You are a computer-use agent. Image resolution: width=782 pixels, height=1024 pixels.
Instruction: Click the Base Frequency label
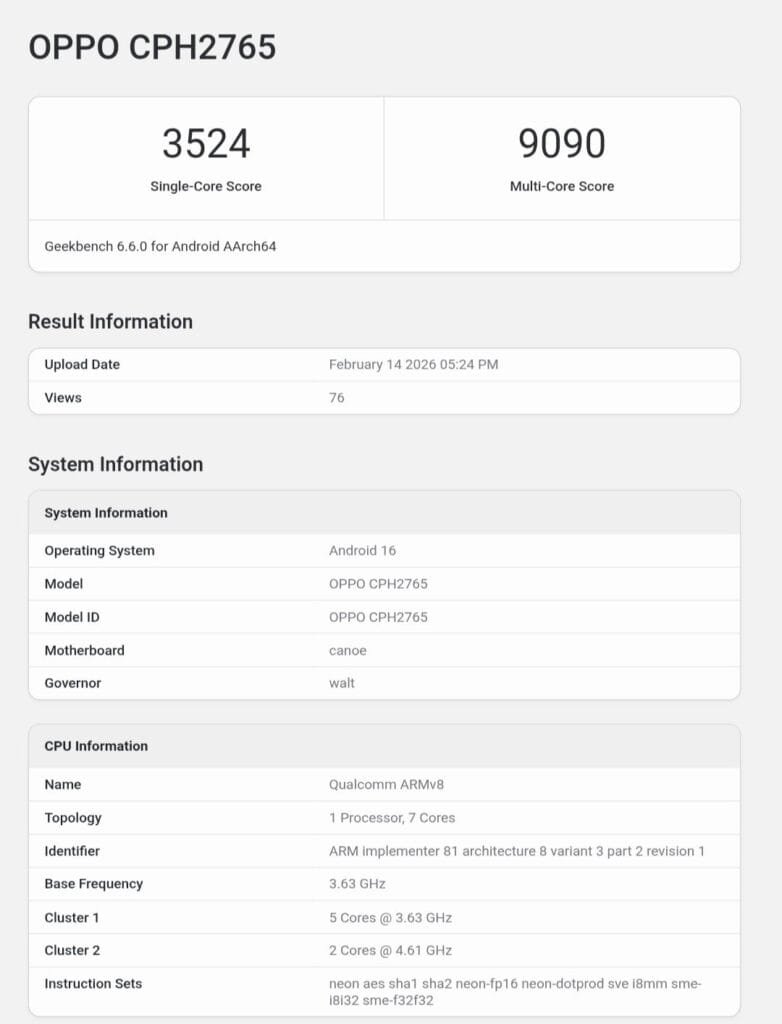(93, 884)
